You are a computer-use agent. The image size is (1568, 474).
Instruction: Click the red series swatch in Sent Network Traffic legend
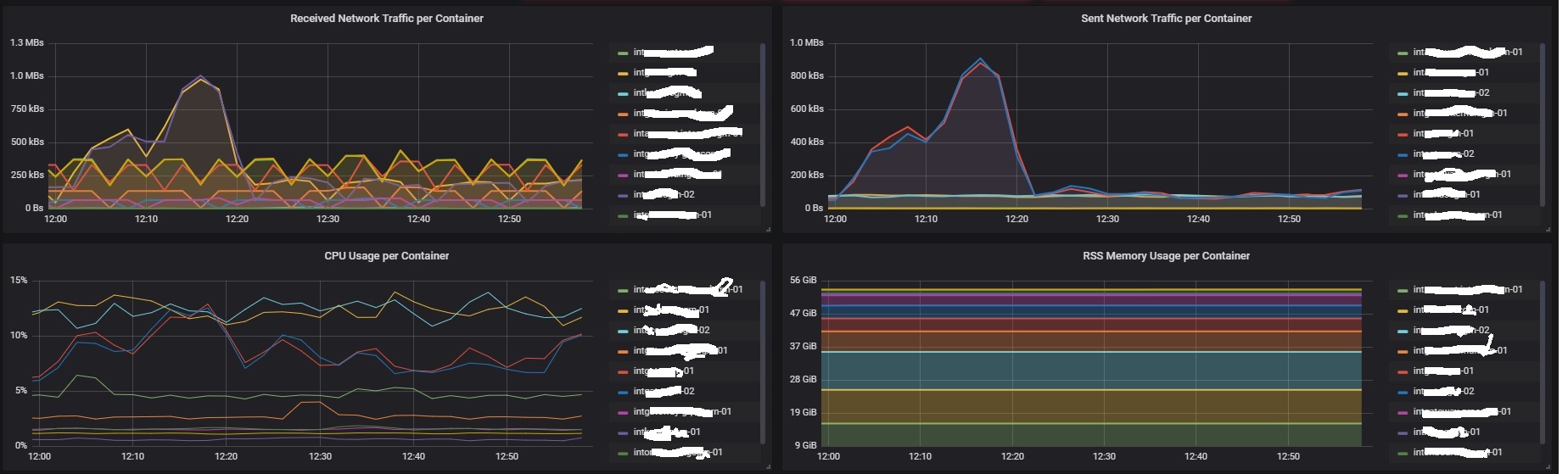click(x=1403, y=134)
